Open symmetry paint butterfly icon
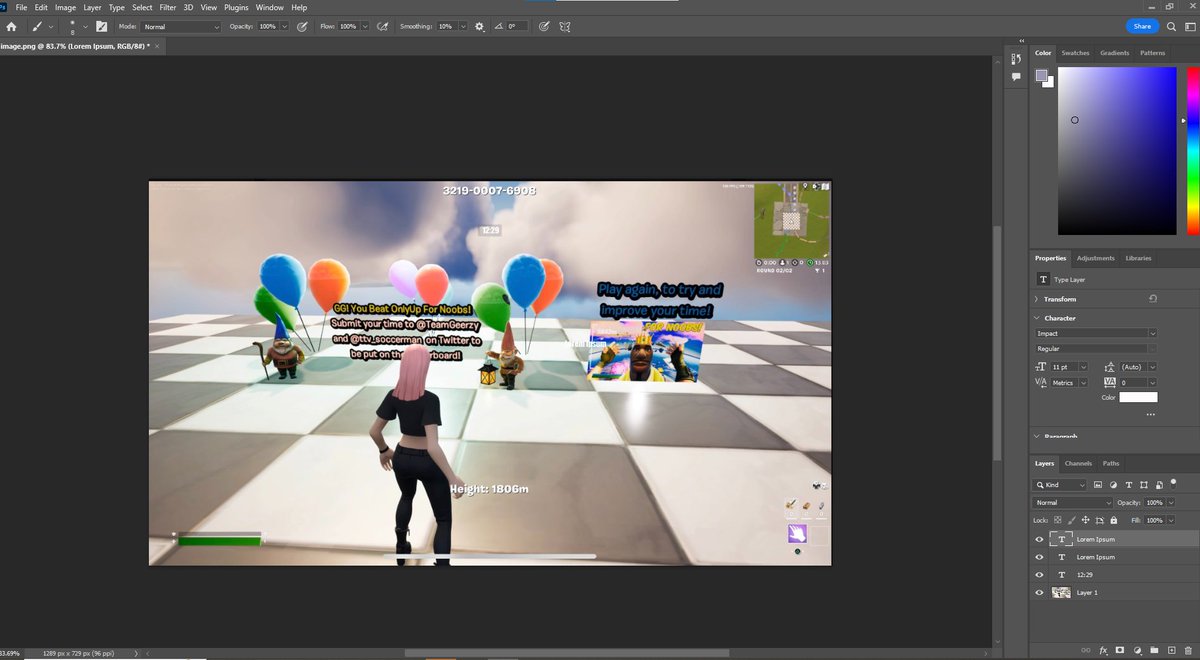This screenshot has height=660, width=1200. (566, 27)
